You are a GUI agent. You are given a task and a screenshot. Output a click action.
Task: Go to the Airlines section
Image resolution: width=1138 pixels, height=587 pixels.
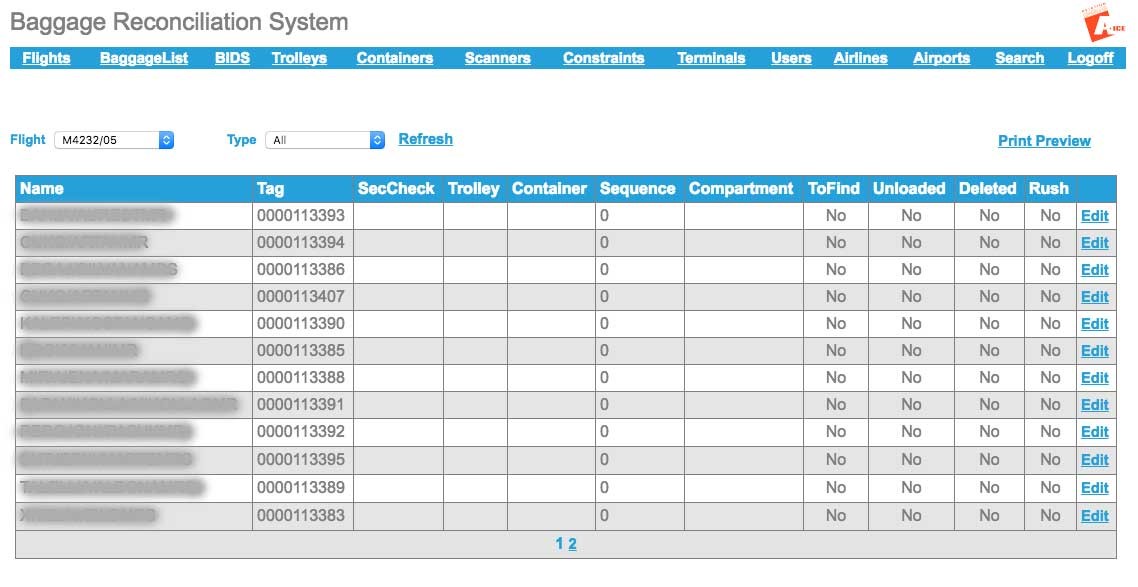[x=860, y=58]
